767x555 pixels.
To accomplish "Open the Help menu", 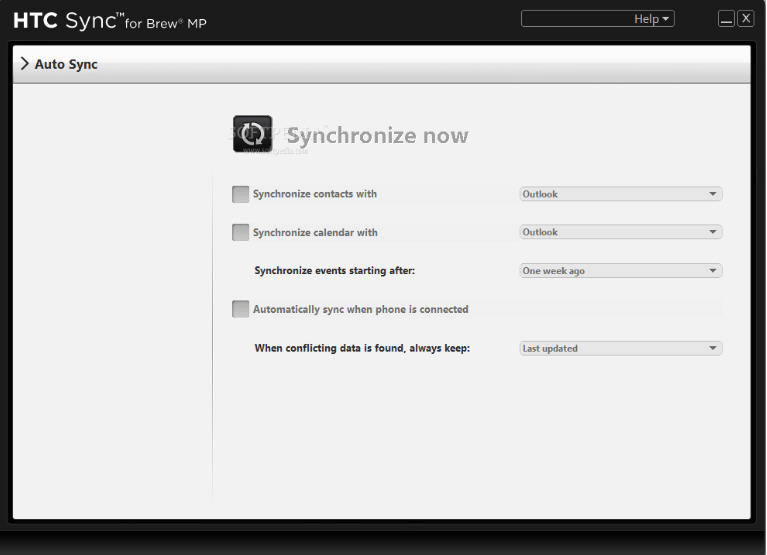I will (x=598, y=19).
